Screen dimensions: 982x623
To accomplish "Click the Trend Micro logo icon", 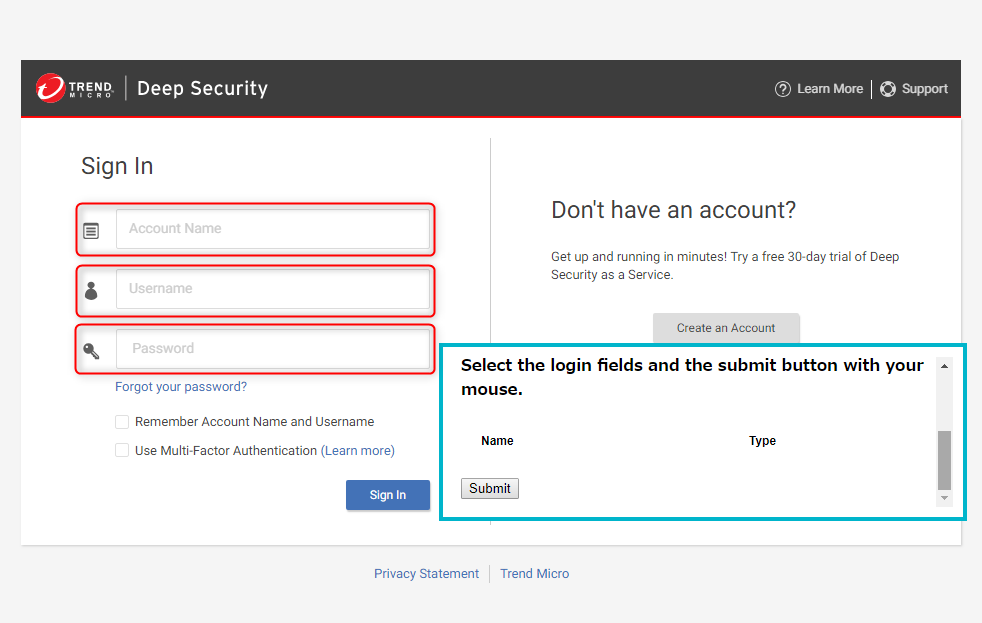I will pyautogui.click(x=51, y=88).
